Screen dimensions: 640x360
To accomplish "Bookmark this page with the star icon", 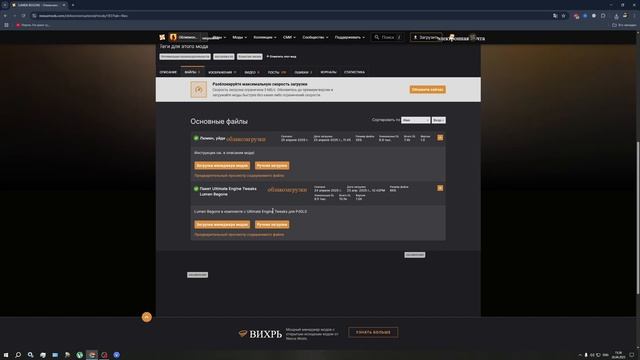I will click(564, 16).
